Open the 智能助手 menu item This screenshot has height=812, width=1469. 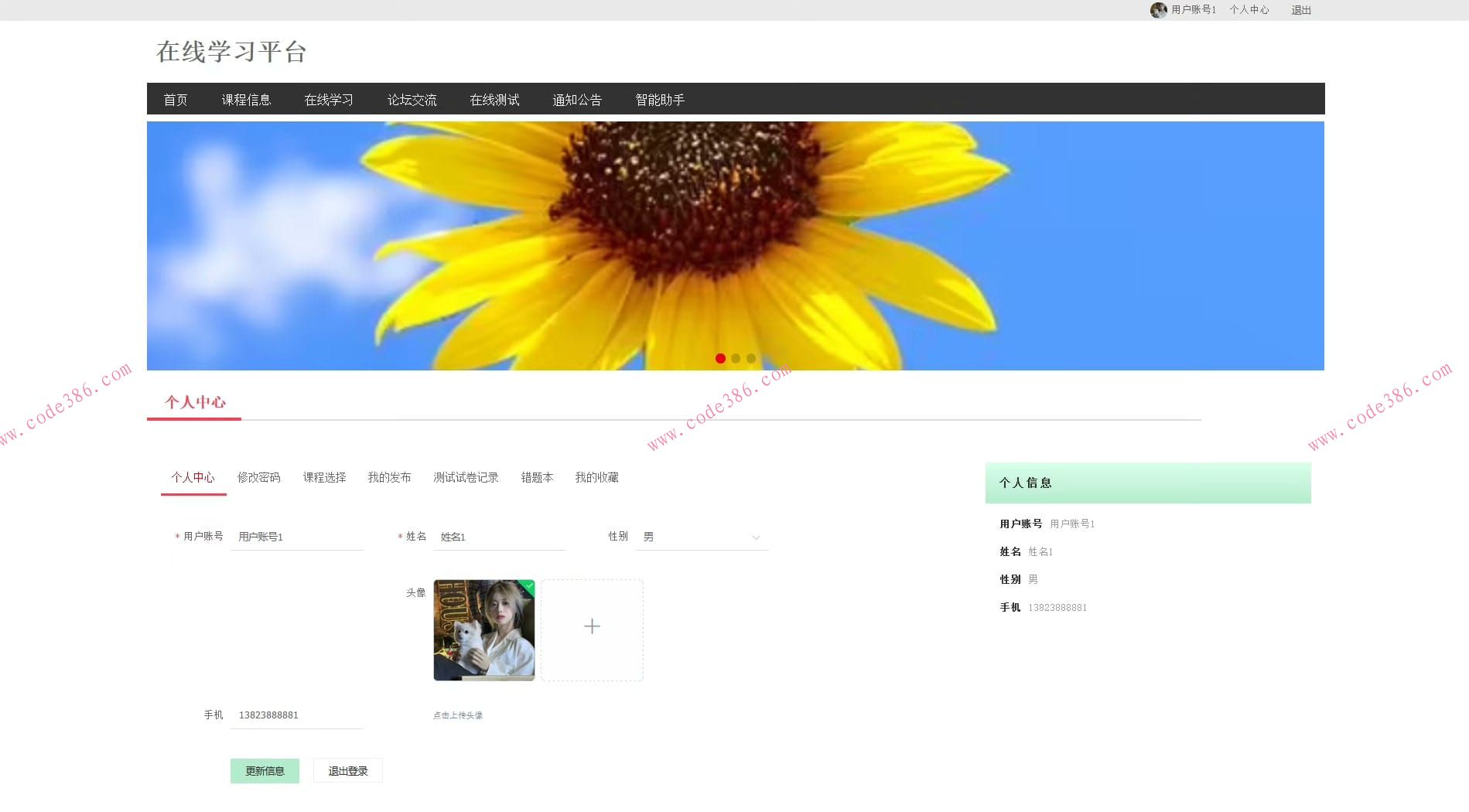pyautogui.click(x=660, y=100)
